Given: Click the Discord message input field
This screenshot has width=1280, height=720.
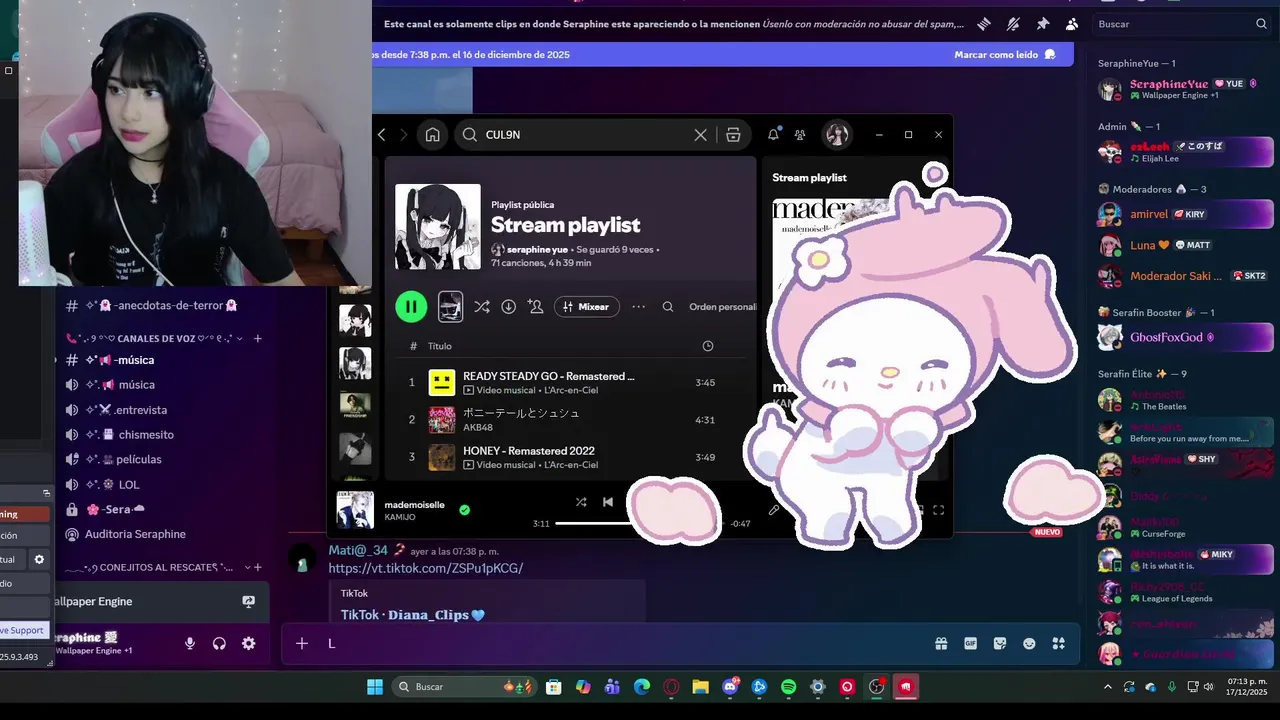Looking at the screenshot, I should (x=620, y=644).
